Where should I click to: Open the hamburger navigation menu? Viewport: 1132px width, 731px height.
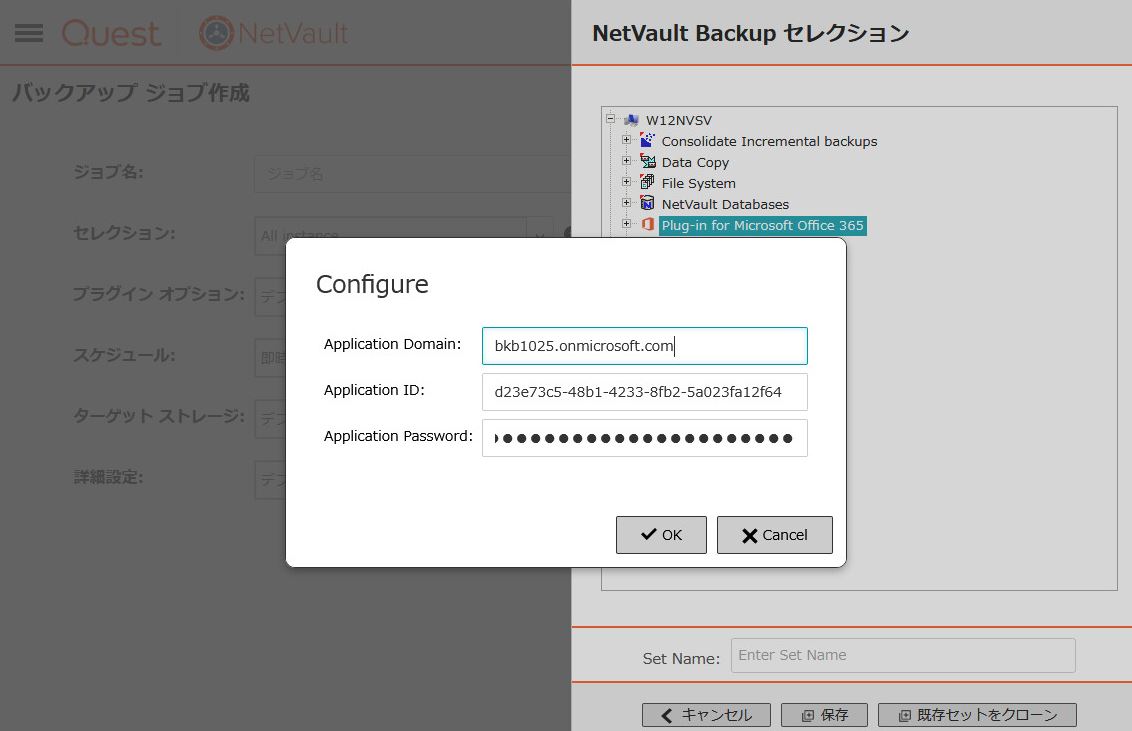point(29,33)
